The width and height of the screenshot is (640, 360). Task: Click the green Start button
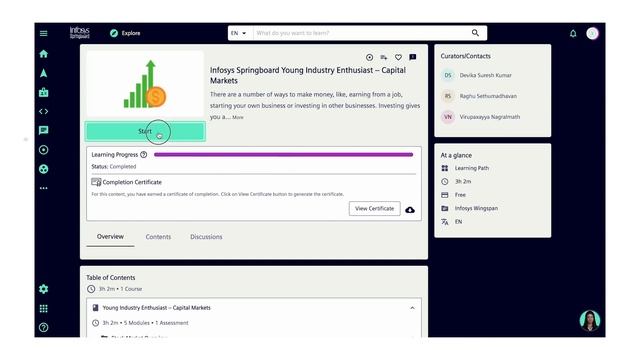pyautogui.click(x=145, y=131)
